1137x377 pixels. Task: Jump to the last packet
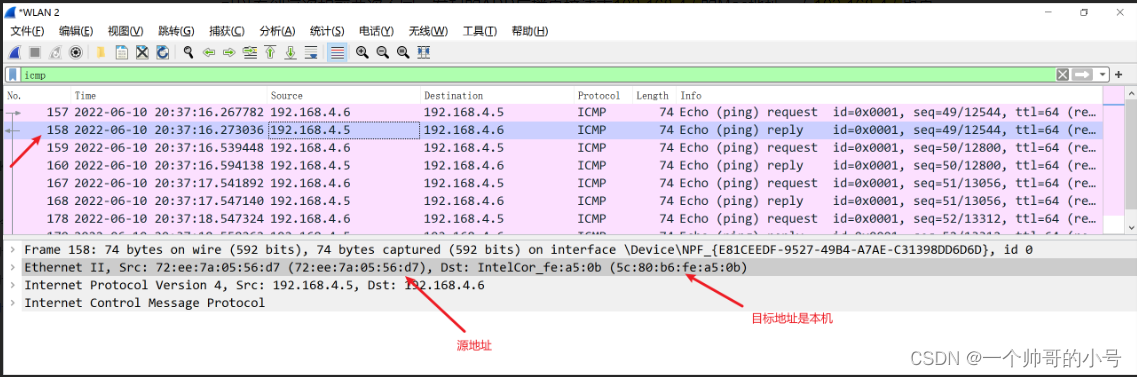pyautogui.click(x=291, y=52)
